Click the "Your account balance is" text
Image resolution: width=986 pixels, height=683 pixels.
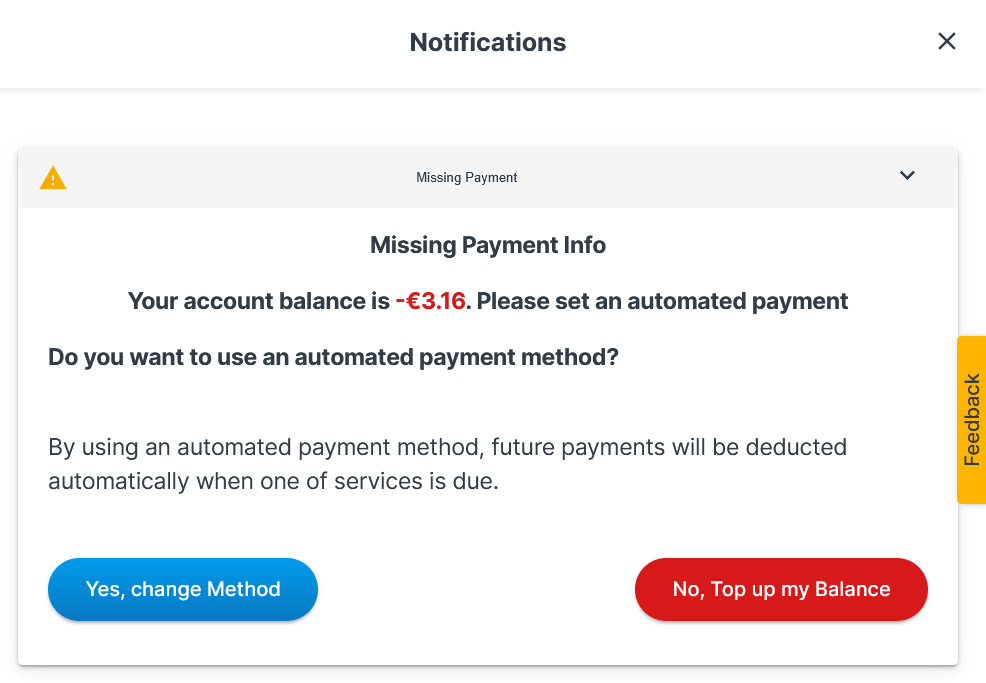[258, 301]
